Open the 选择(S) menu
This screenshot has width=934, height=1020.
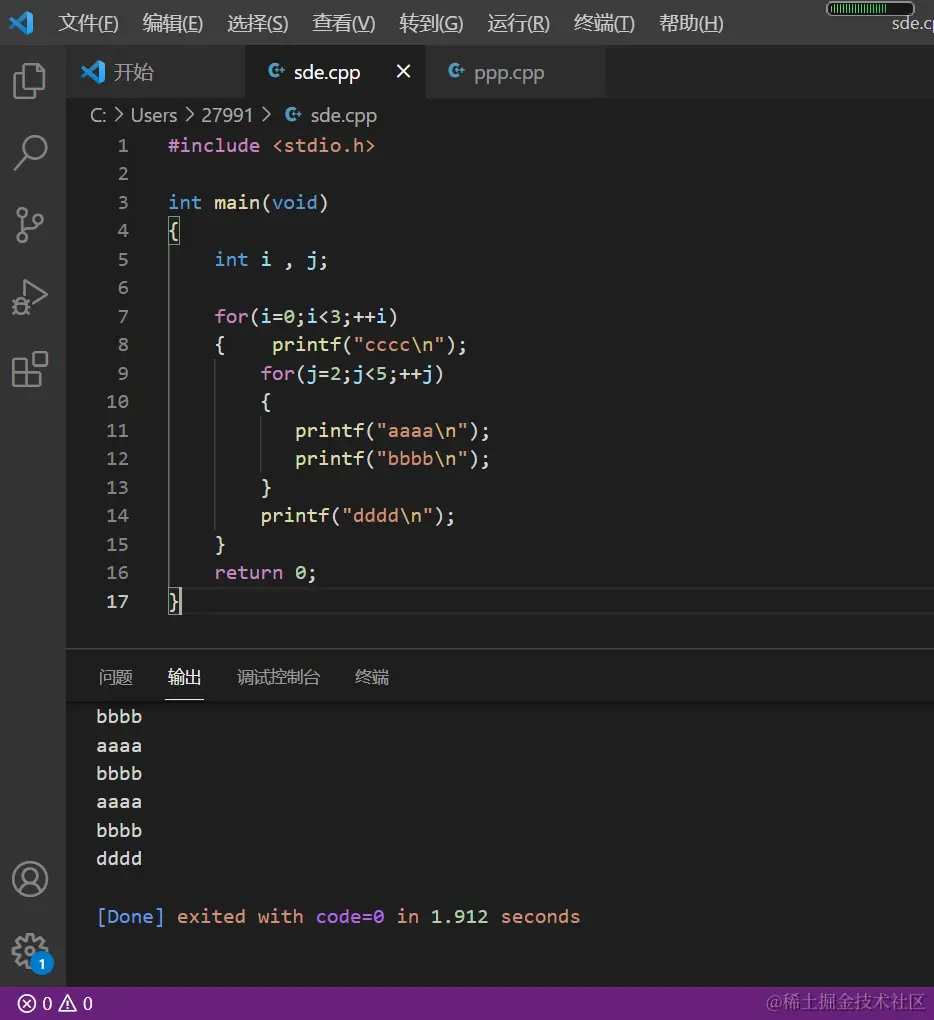(x=258, y=23)
